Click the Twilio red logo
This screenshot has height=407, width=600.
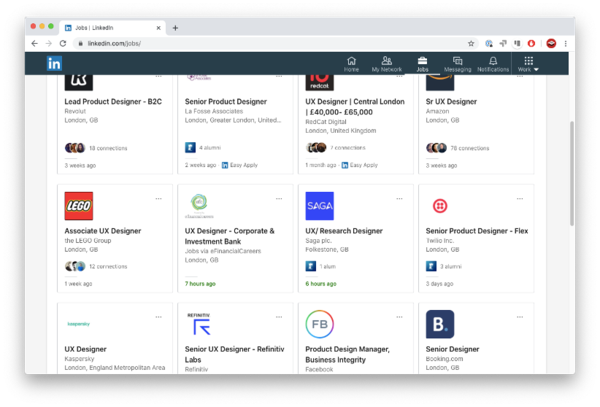click(x=440, y=206)
